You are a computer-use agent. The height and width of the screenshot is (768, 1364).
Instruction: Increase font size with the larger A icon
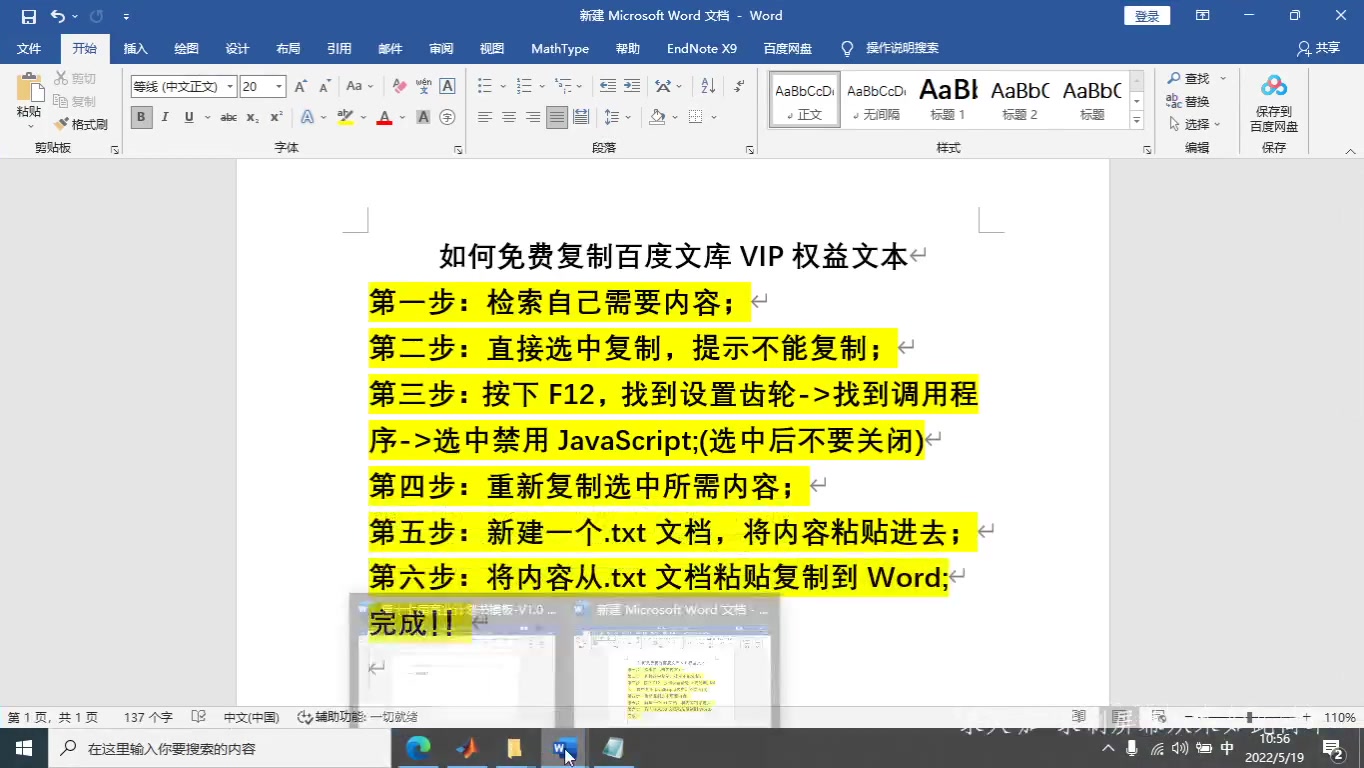(x=300, y=87)
